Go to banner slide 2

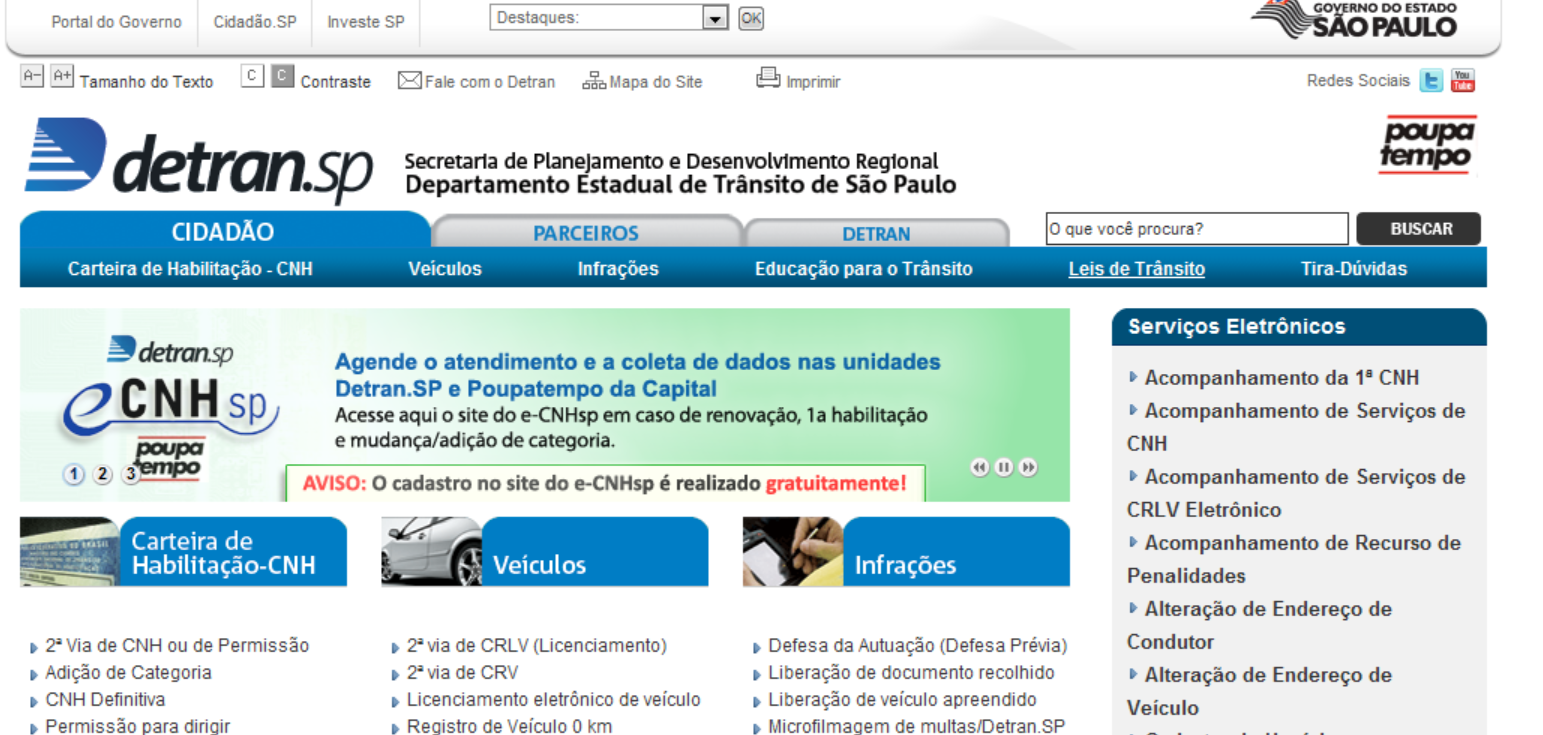(102, 474)
